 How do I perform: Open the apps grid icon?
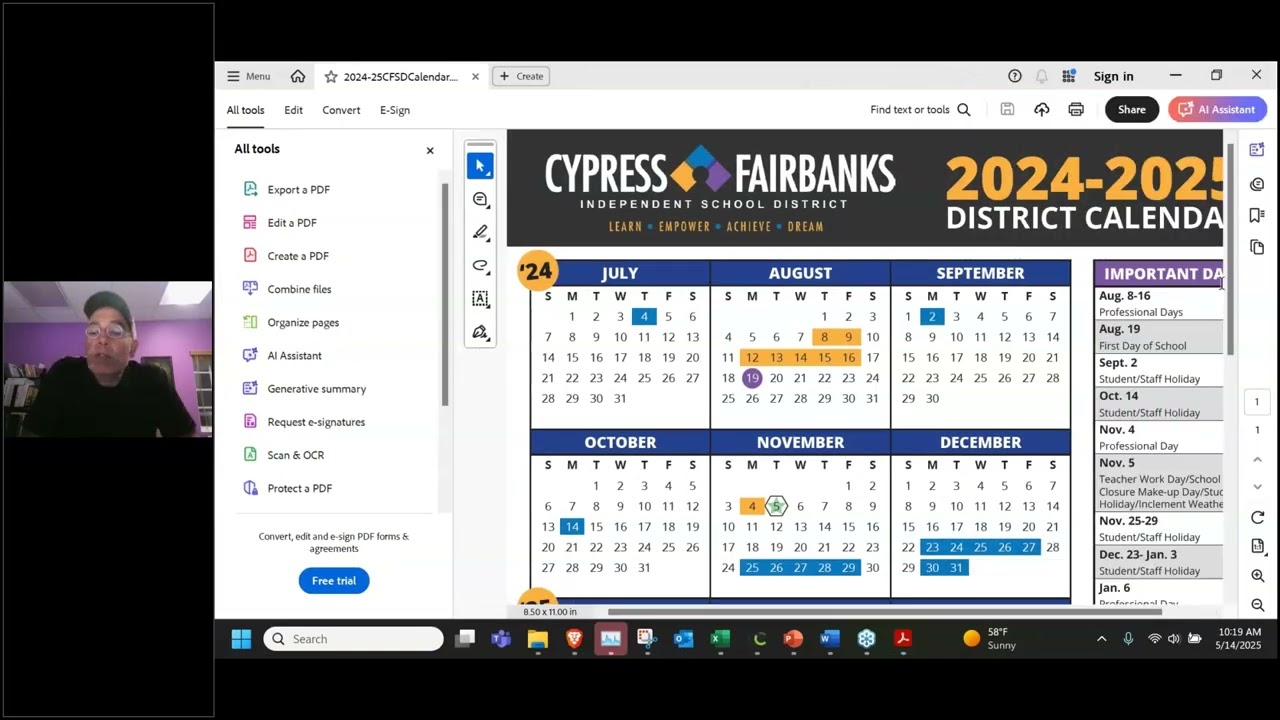(1069, 76)
